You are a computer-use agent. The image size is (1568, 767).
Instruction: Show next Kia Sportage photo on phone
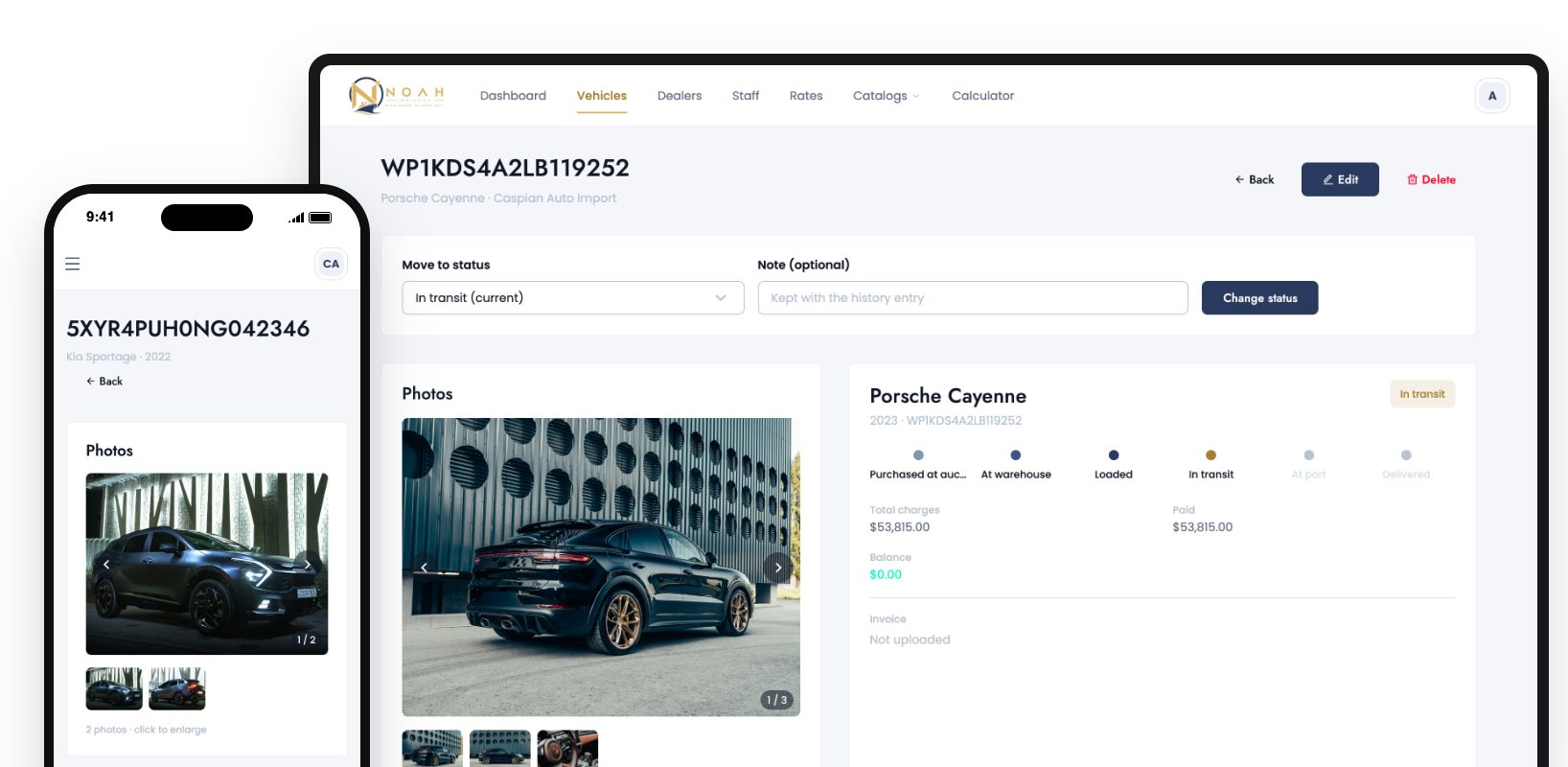point(308,565)
